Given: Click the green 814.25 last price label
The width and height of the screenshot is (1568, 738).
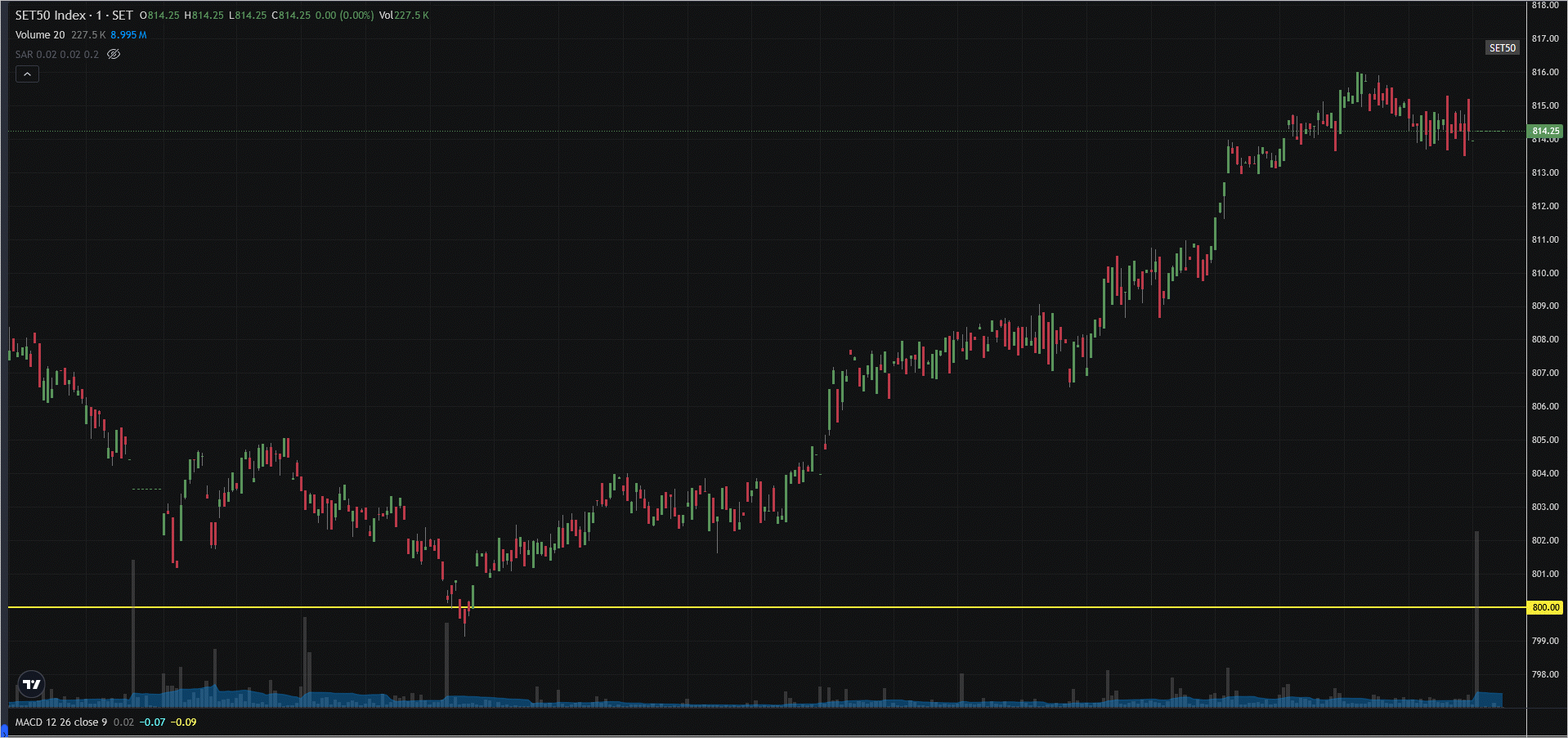Looking at the screenshot, I should pos(1545,131).
